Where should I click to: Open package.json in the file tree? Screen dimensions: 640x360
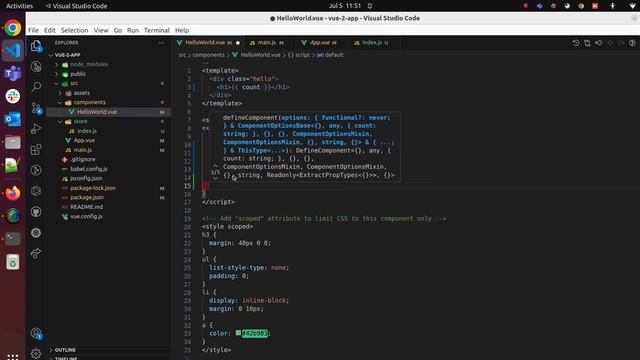click(x=108, y=197)
